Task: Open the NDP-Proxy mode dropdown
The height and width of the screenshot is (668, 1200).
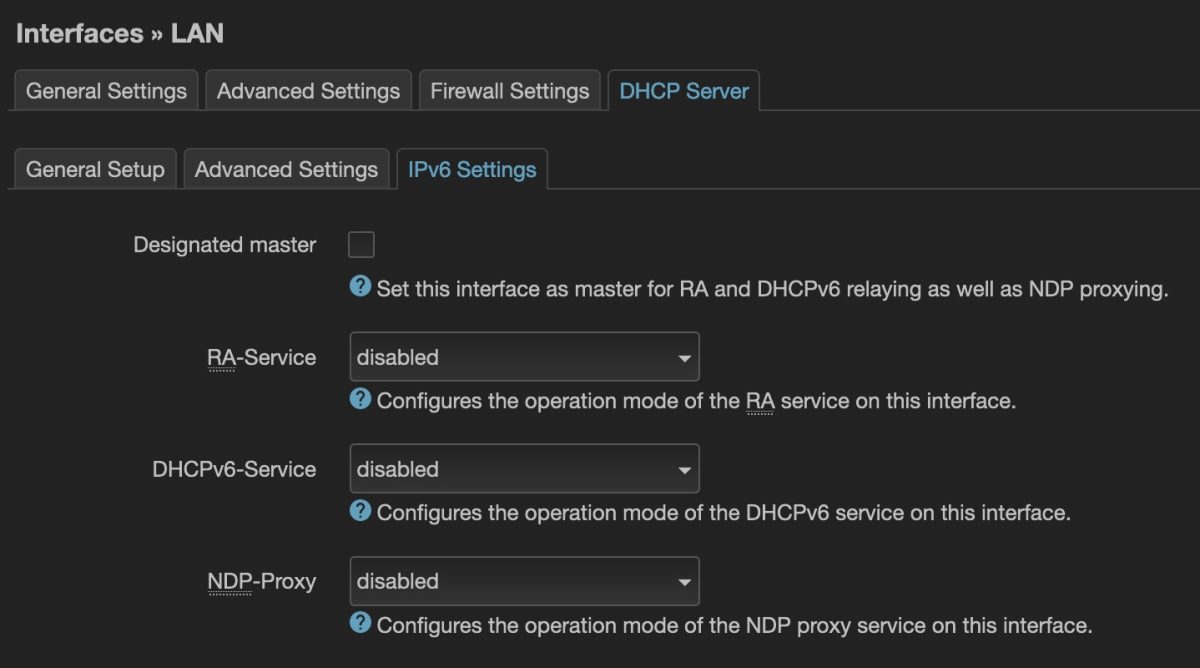Action: point(524,581)
